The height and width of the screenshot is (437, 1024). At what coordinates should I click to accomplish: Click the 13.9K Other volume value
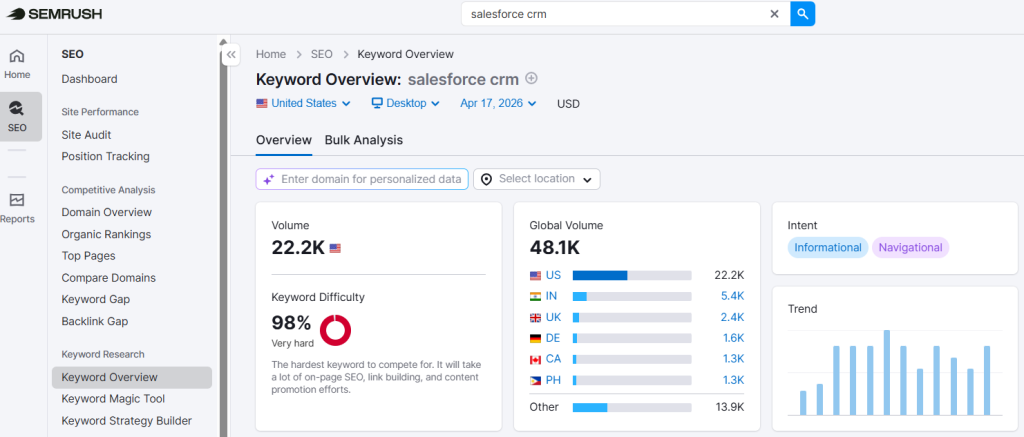(730, 407)
